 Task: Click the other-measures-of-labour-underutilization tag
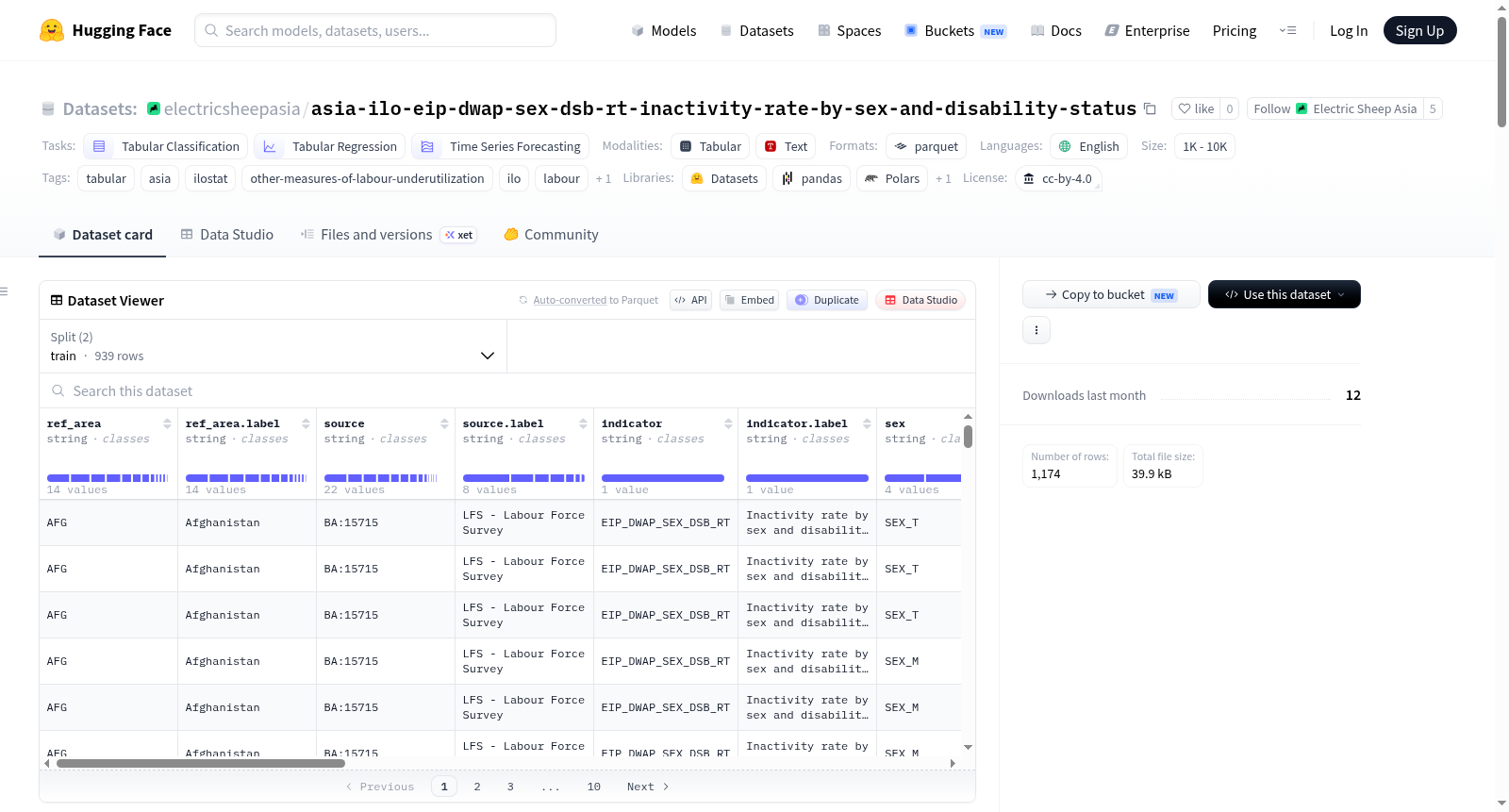367,178
